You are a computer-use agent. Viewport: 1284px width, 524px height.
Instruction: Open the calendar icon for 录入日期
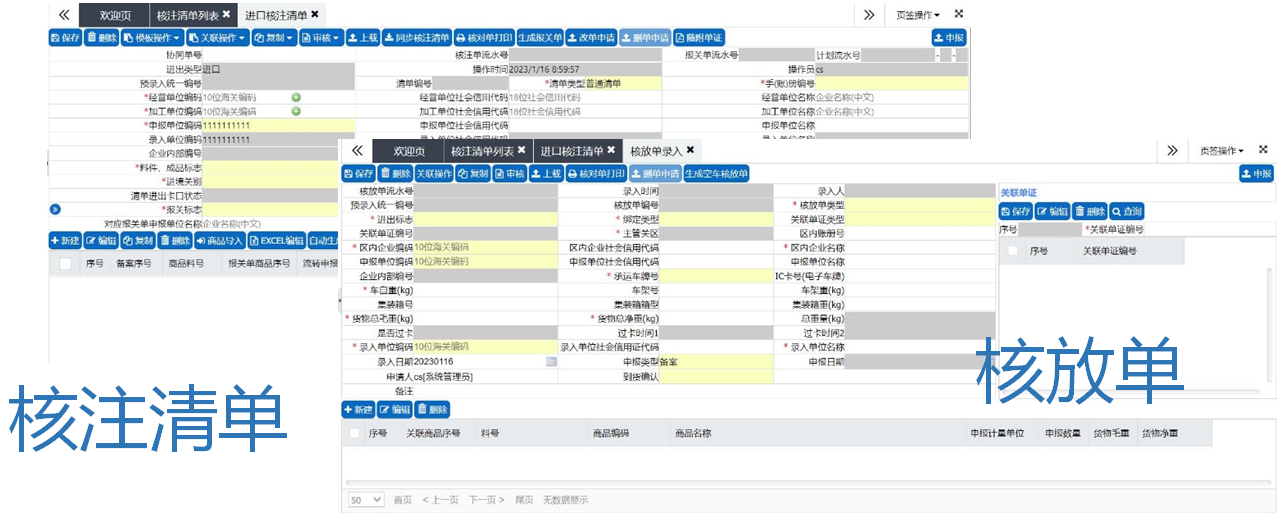point(551,361)
